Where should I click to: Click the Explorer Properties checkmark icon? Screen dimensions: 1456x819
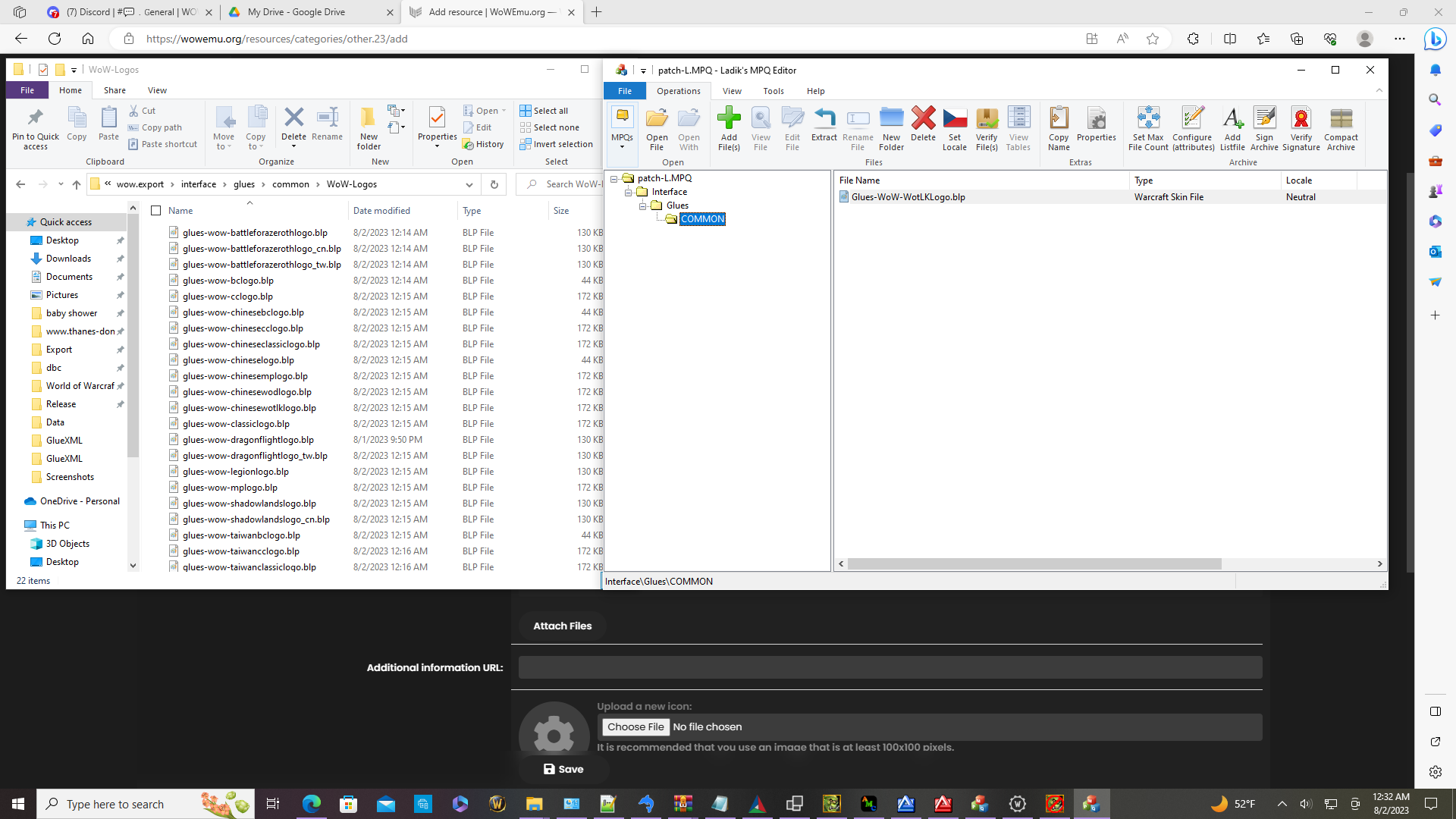pyautogui.click(x=437, y=118)
